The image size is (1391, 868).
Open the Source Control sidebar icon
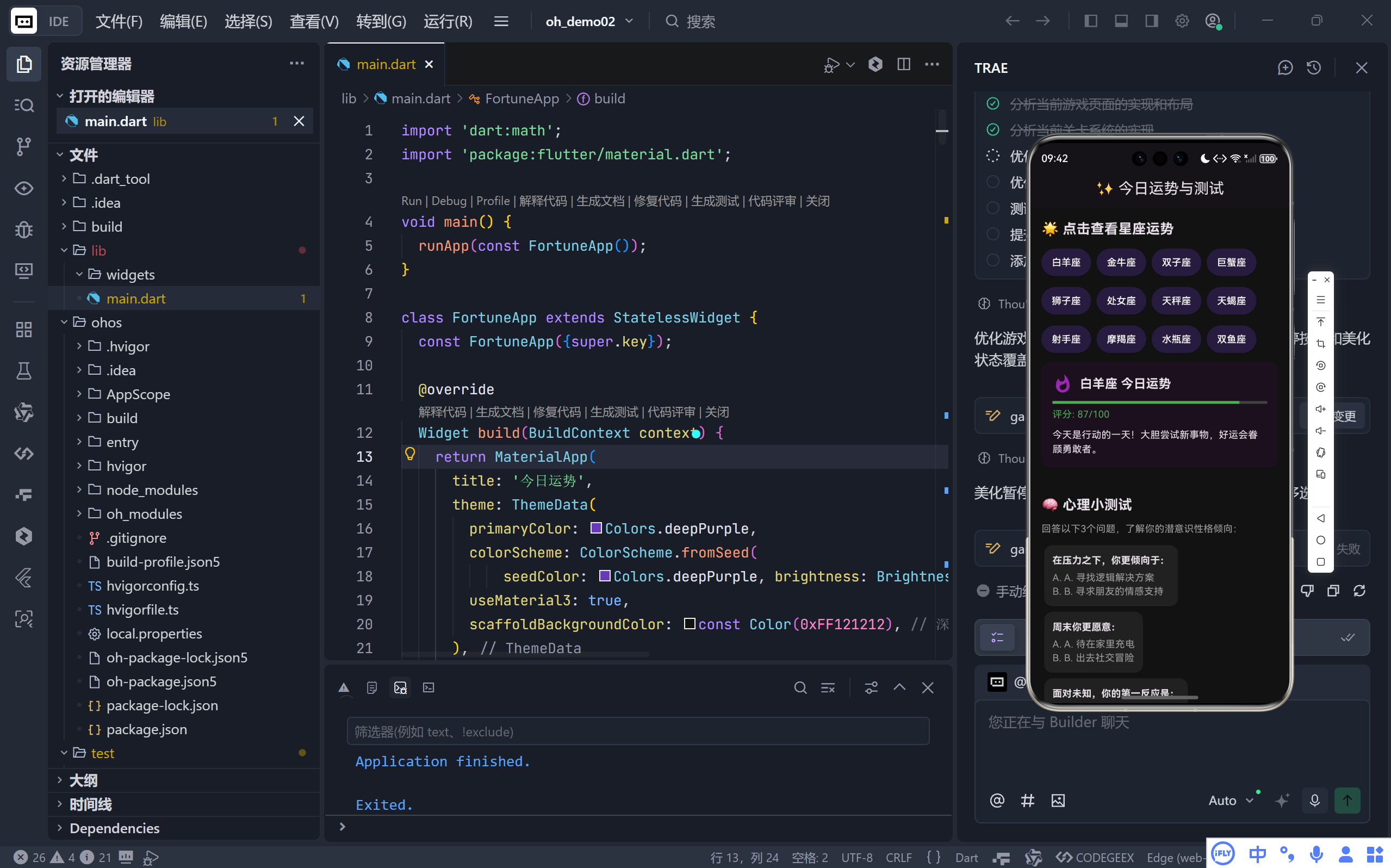pos(23,146)
